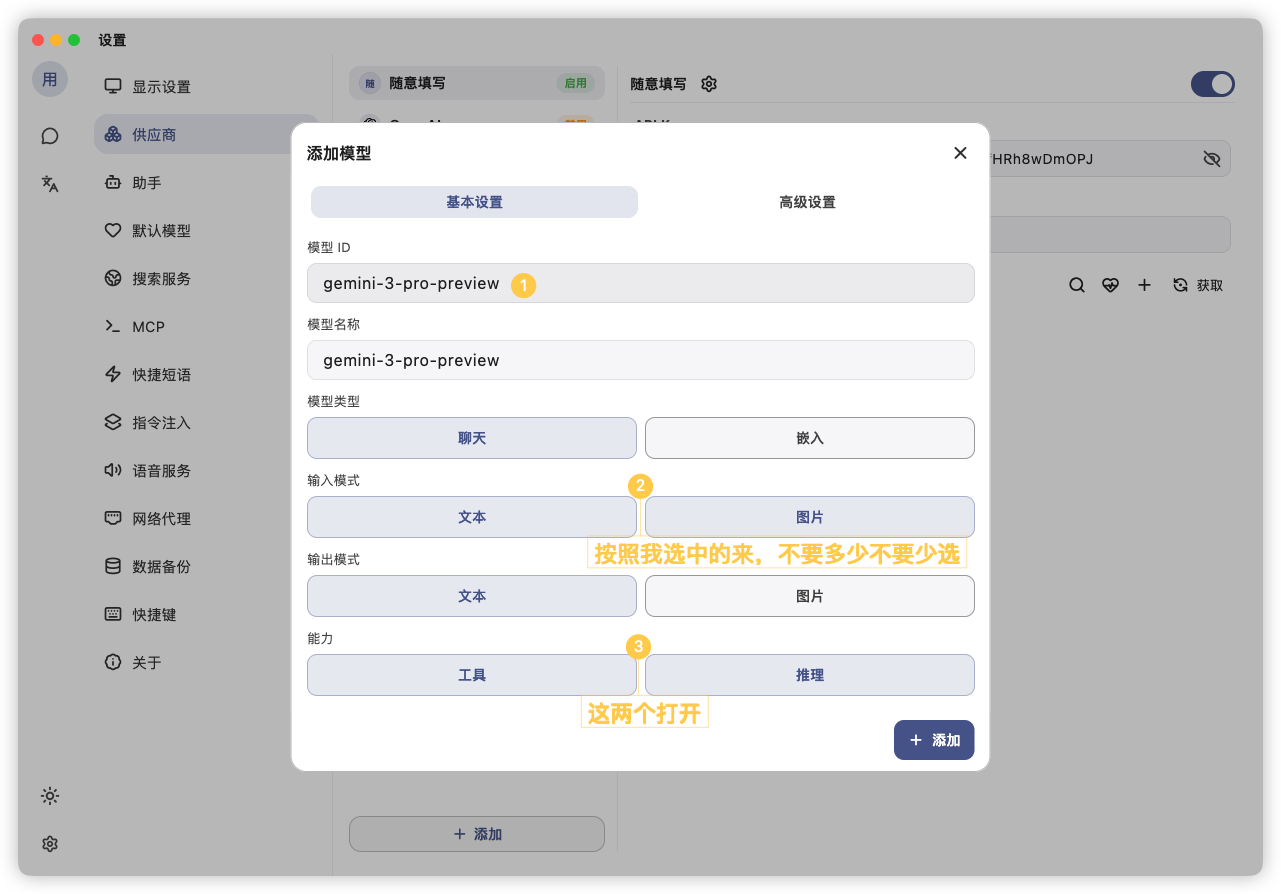This screenshot has height=894, width=1281.
Task: Enable the 工具 capability option
Action: 471,675
